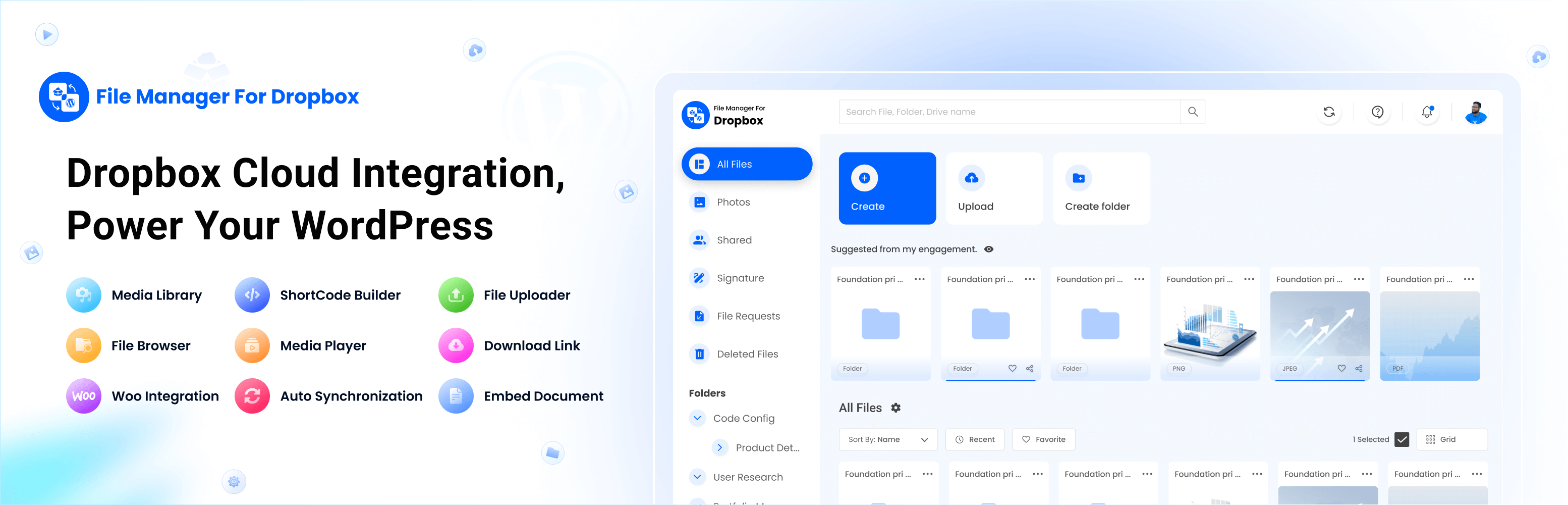Image resolution: width=1568 pixels, height=505 pixels.
Task: Collapse the User Research folder
Action: click(x=697, y=477)
